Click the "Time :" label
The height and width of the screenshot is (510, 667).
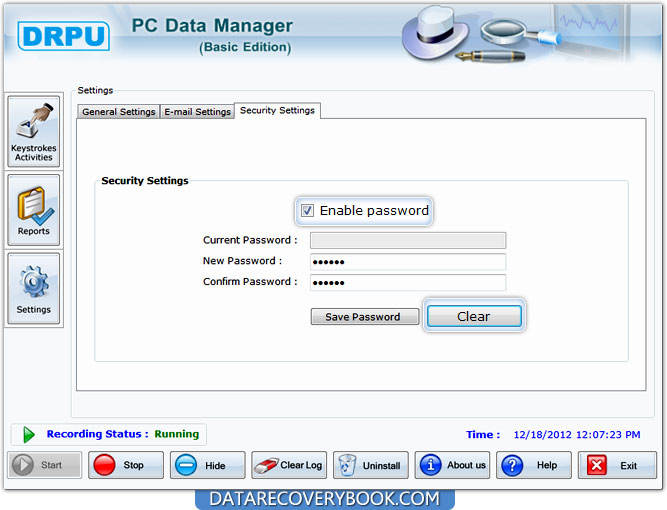coord(483,434)
